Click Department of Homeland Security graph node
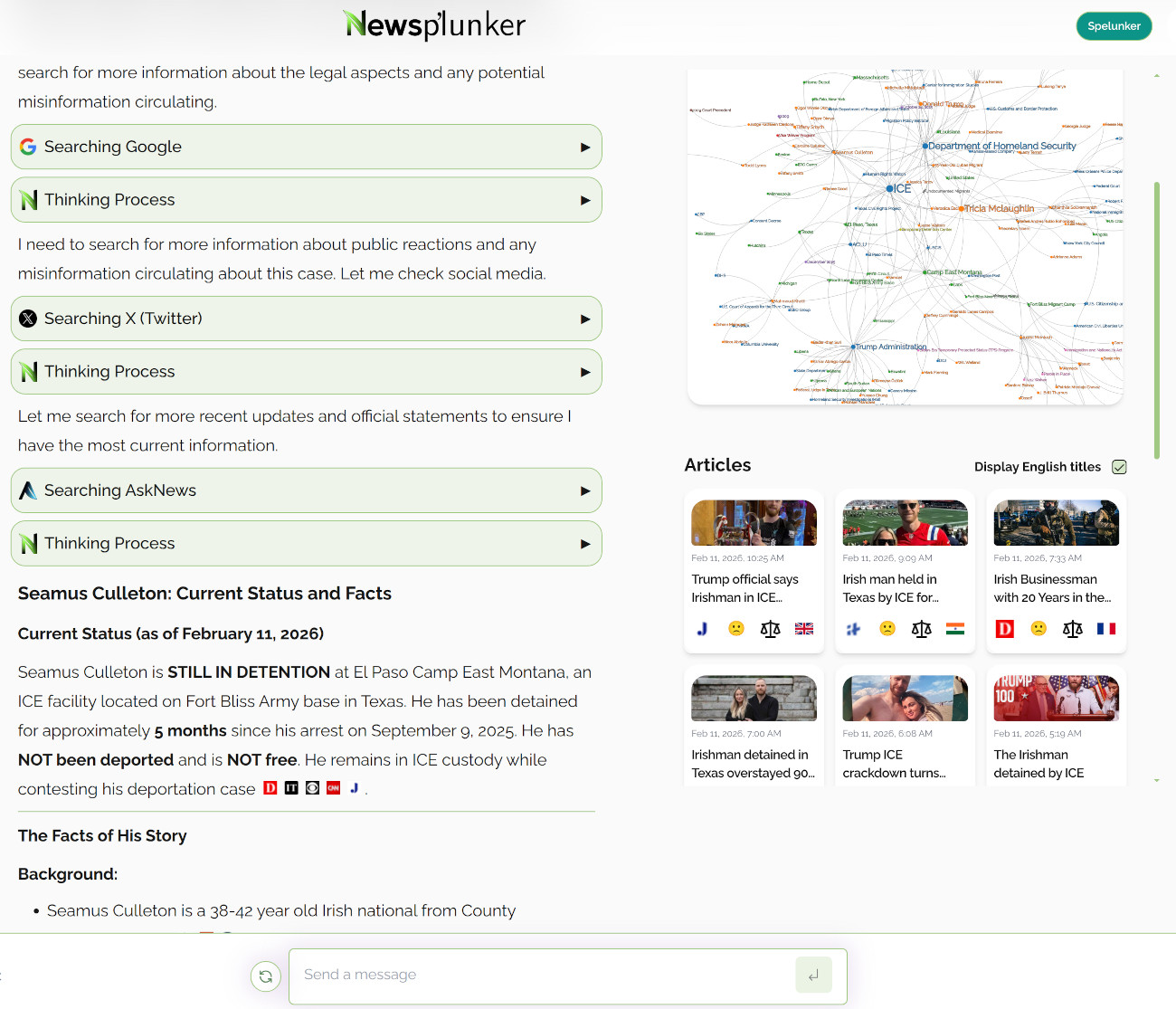Screen dimensions: 1176x1009 pos(925,146)
